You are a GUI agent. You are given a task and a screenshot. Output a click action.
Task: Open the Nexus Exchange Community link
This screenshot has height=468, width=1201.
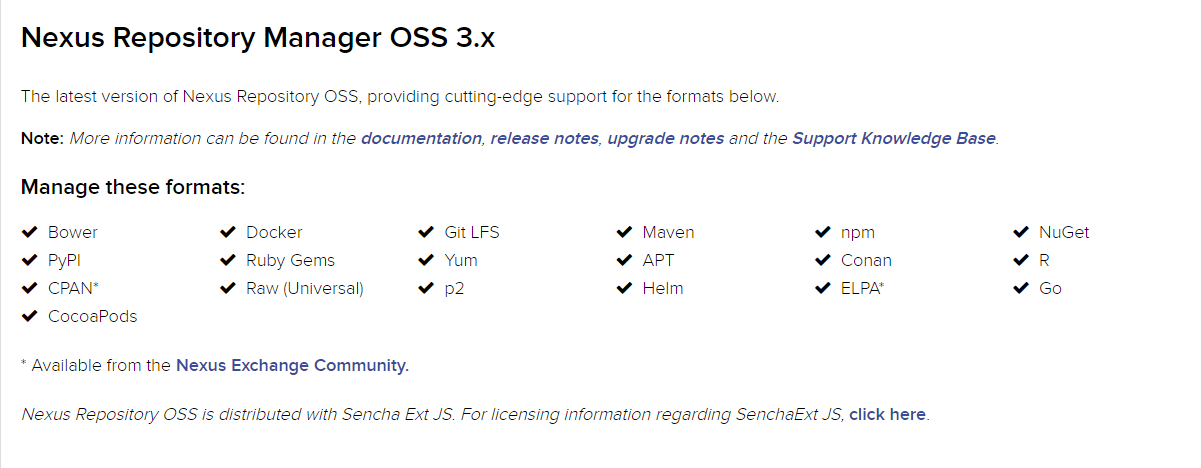tap(292, 365)
